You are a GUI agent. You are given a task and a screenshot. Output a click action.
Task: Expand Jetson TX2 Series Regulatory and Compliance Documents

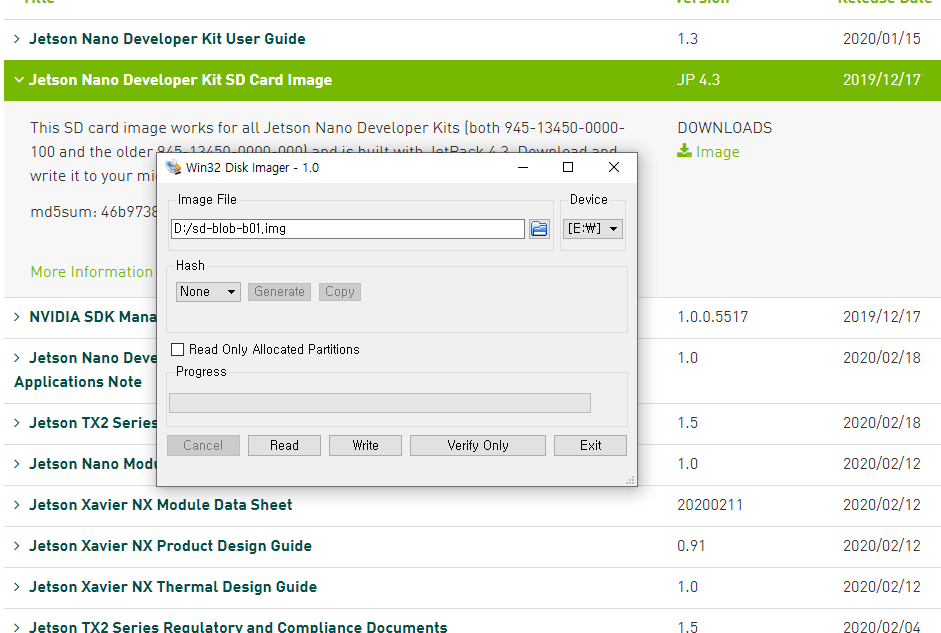pyautogui.click(x=17, y=627)
